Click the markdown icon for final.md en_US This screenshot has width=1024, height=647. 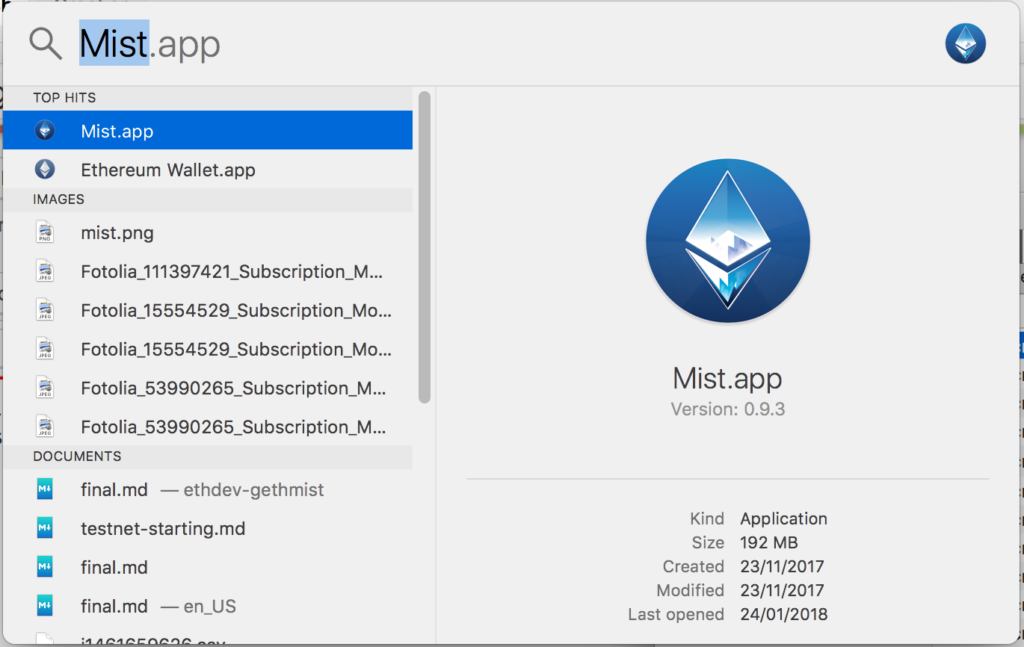click(x=45, y=607)
